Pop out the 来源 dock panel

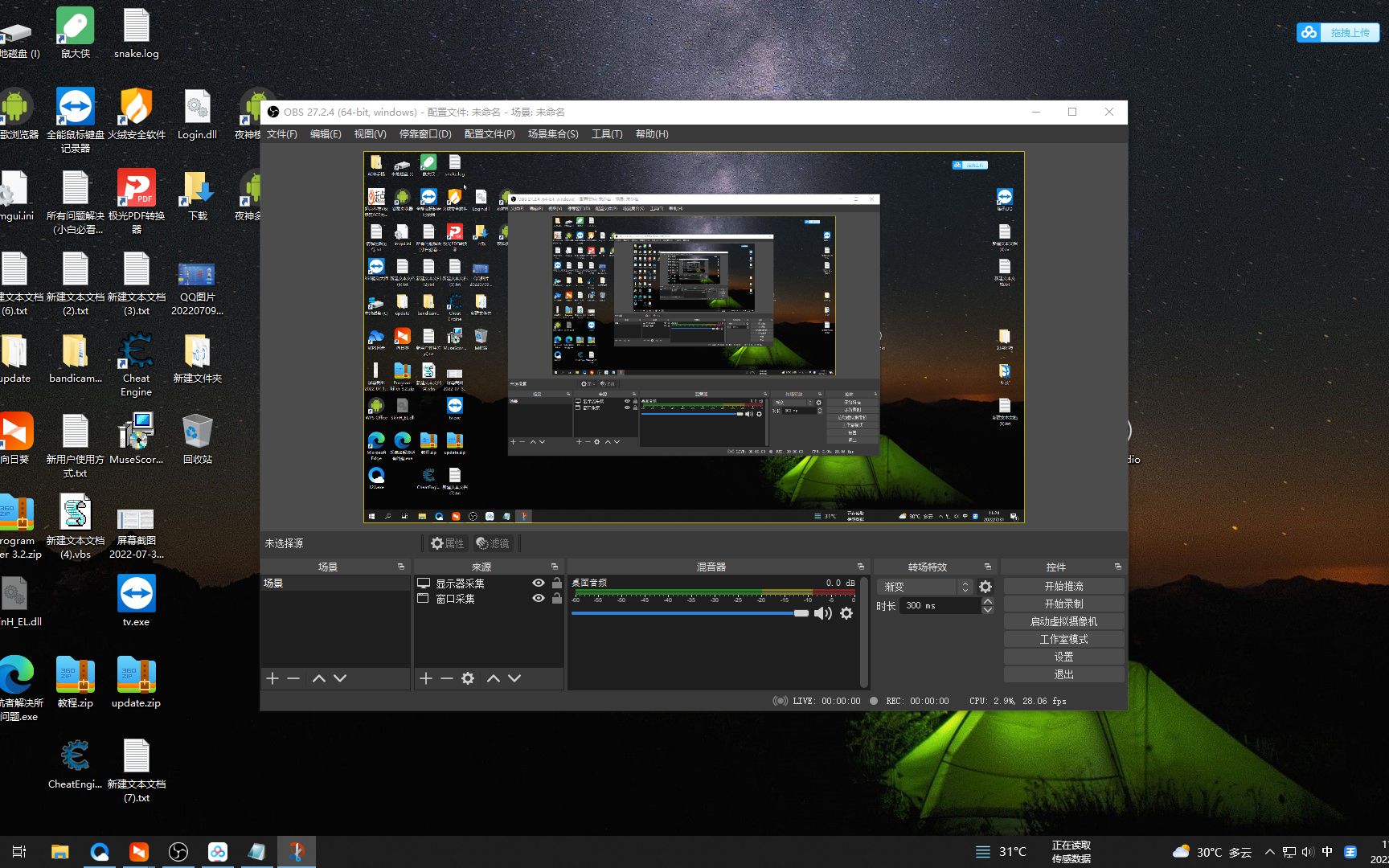[x=555, y=567]
